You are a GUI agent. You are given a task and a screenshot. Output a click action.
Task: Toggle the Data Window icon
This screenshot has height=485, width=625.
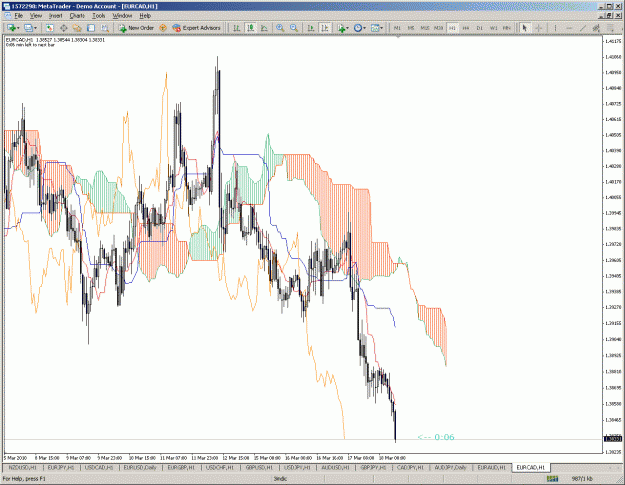[63, 28]
